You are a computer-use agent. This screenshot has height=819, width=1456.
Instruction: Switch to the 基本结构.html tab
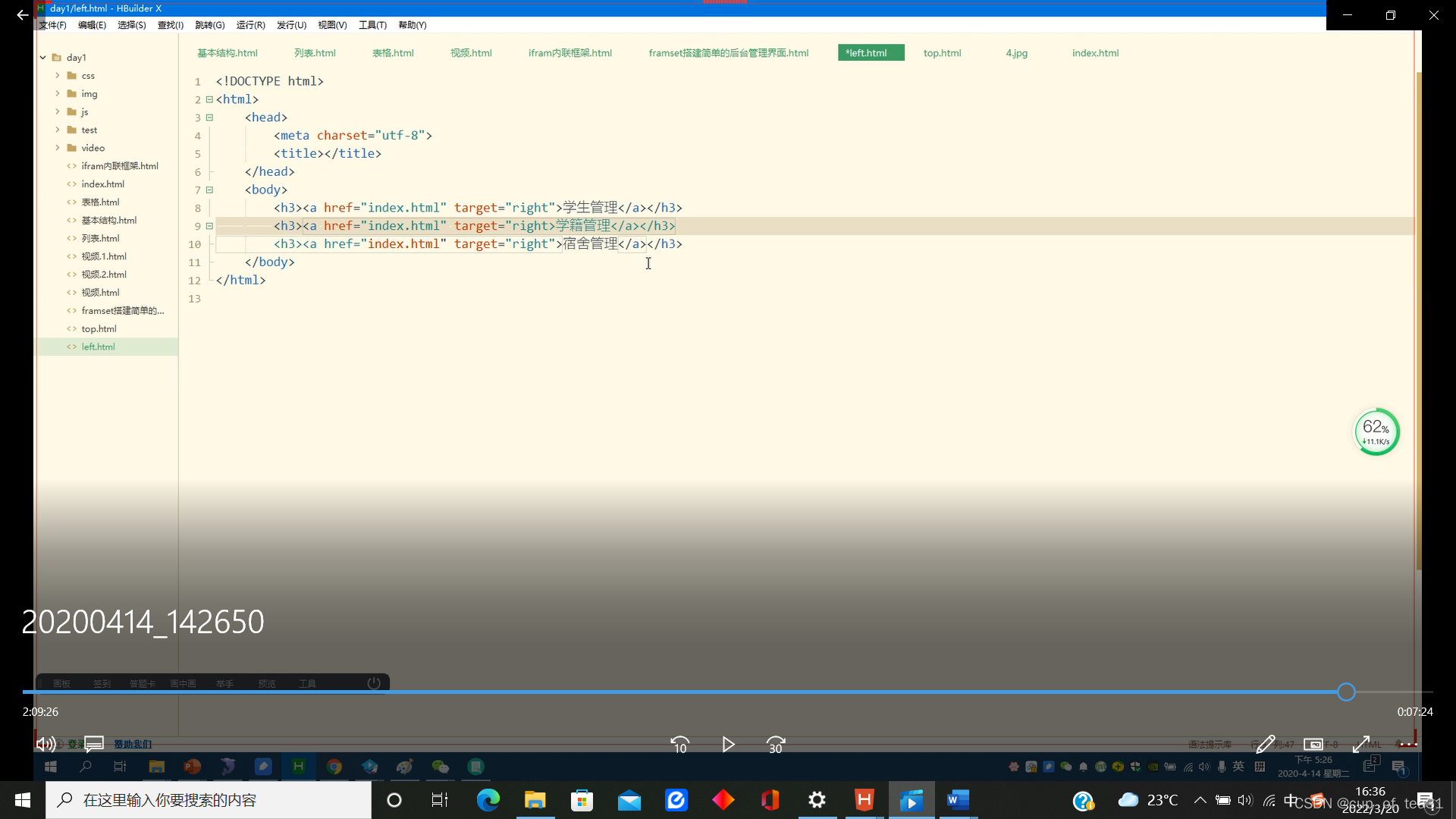(x=227, y=53)
